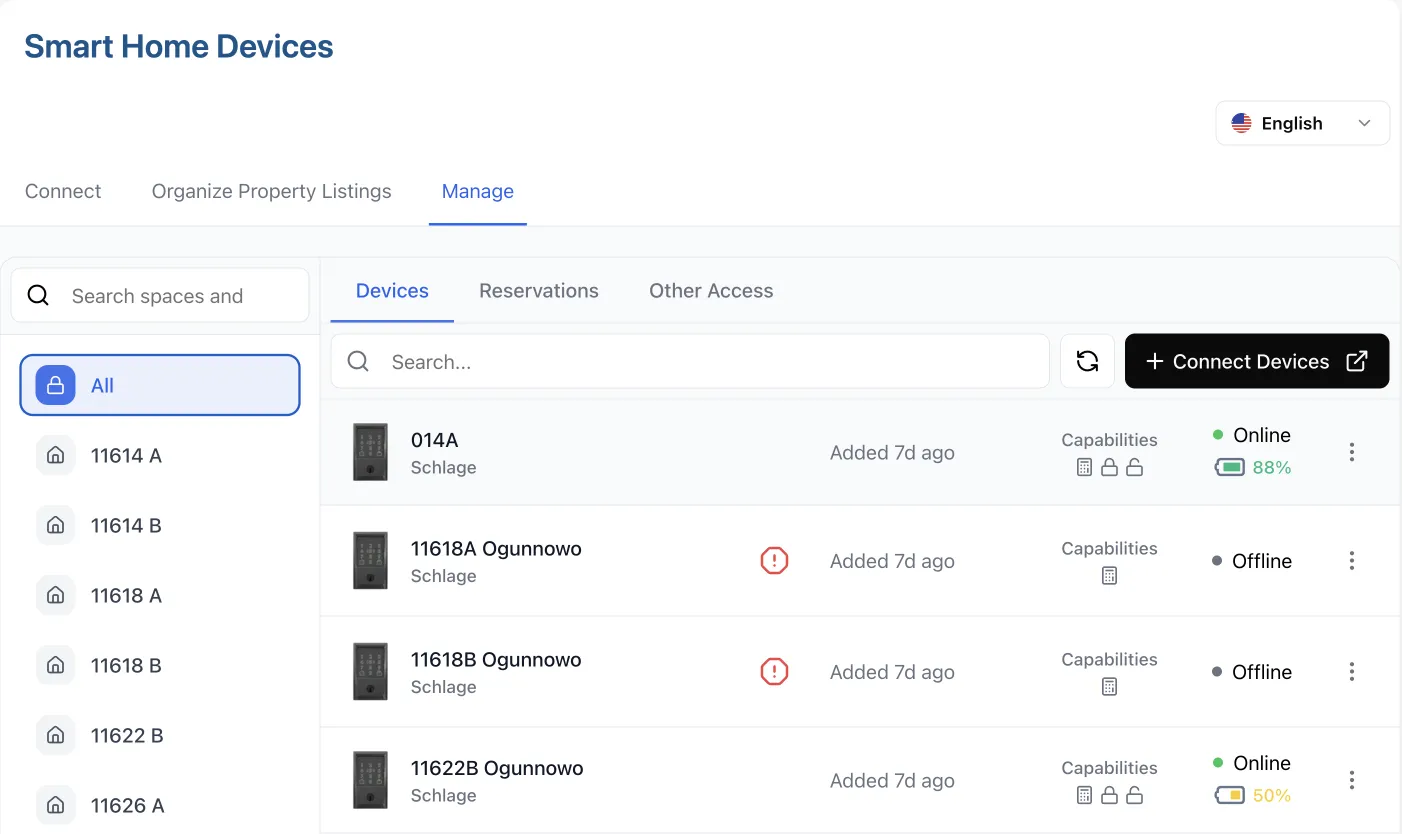Select the Manage tab
The image size is (1402, 834).
[478, 191]
